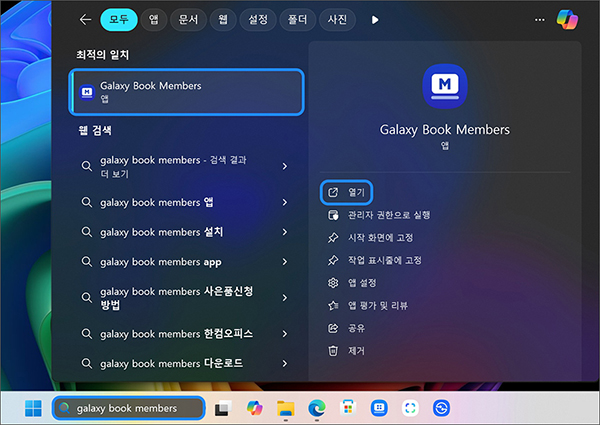The height and width of the screenshot is (425, 600).
Task: Open web suggestion 'galaxy book members 앱'
Action: (x=186, y=202)
